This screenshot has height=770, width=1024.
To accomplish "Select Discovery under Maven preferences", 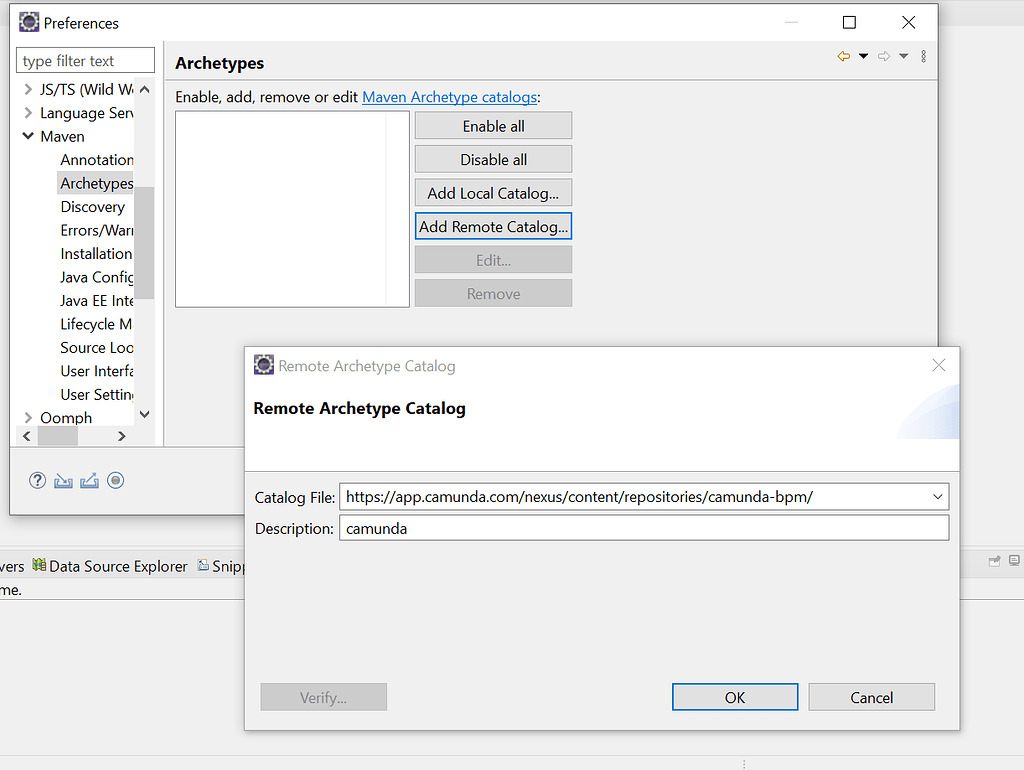I will pyautogui.click(x=92, y=206).
